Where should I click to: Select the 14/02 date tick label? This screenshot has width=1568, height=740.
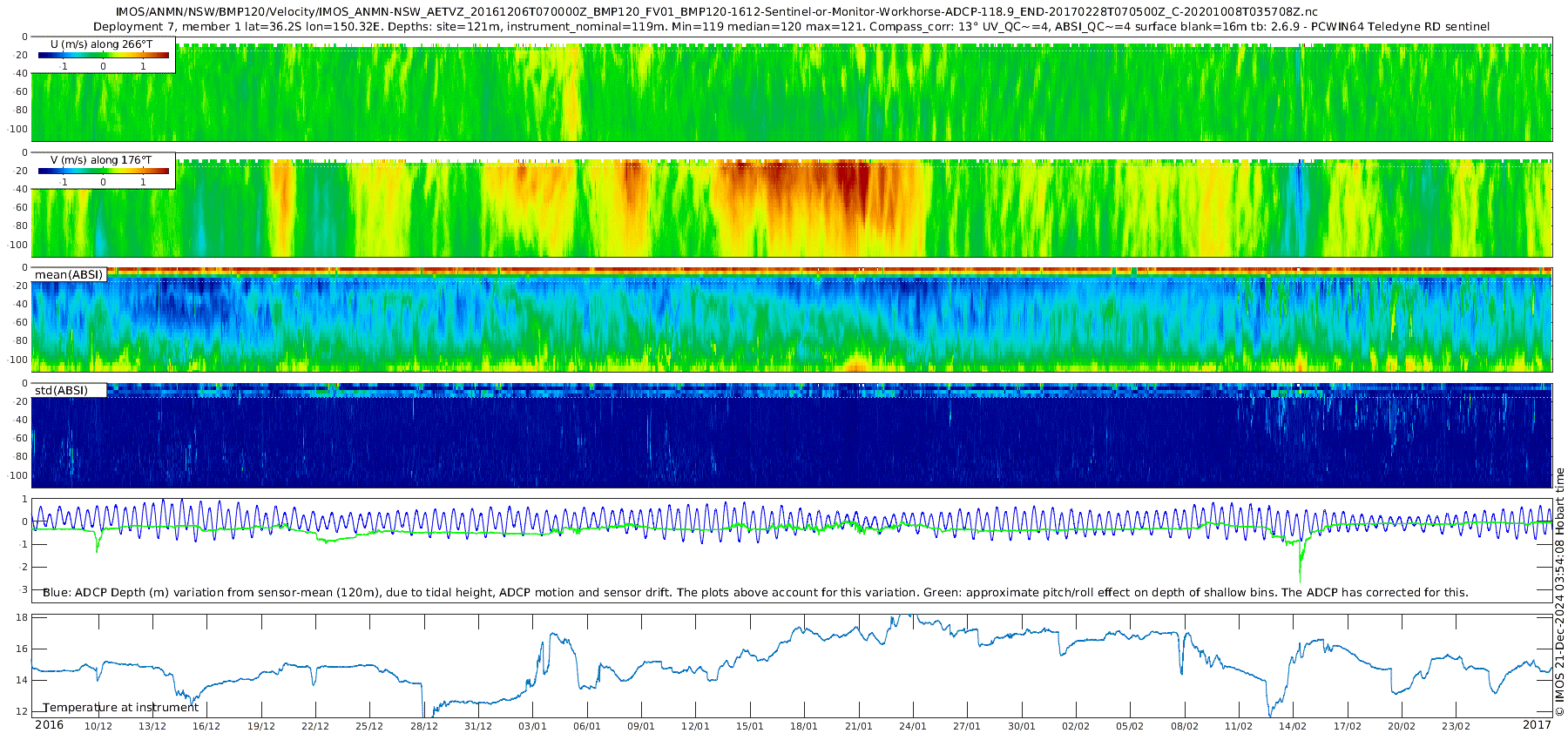pos(1293,726)
